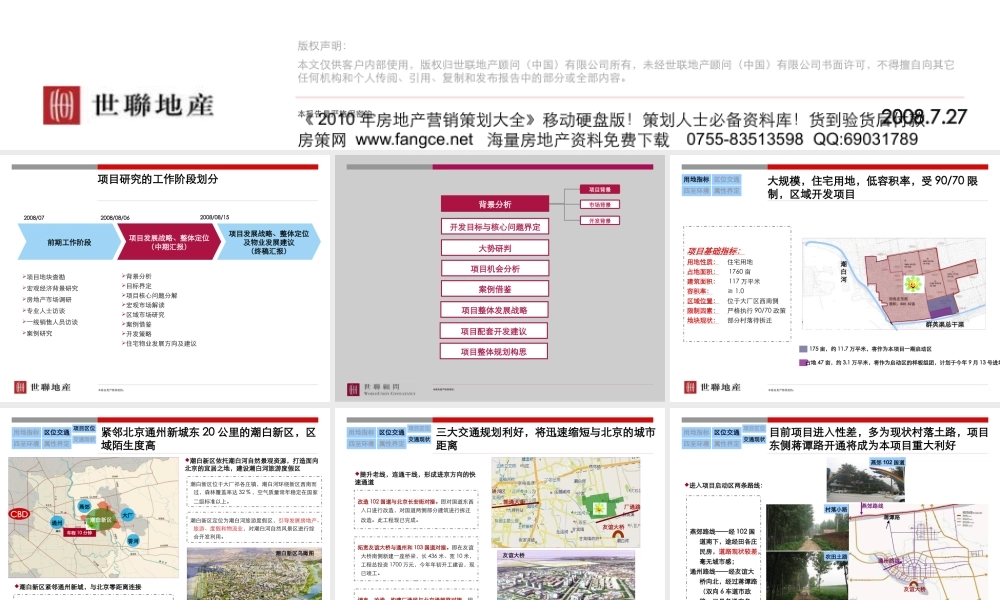Click the 一线销售人员访谈 bullet
The image size is (1000, 600).
point(50,322)
